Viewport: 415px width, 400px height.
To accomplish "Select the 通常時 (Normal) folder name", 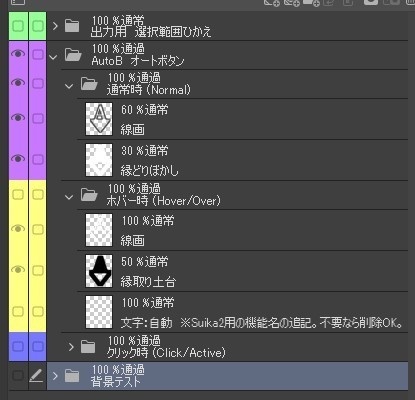I will click(149, 90).
